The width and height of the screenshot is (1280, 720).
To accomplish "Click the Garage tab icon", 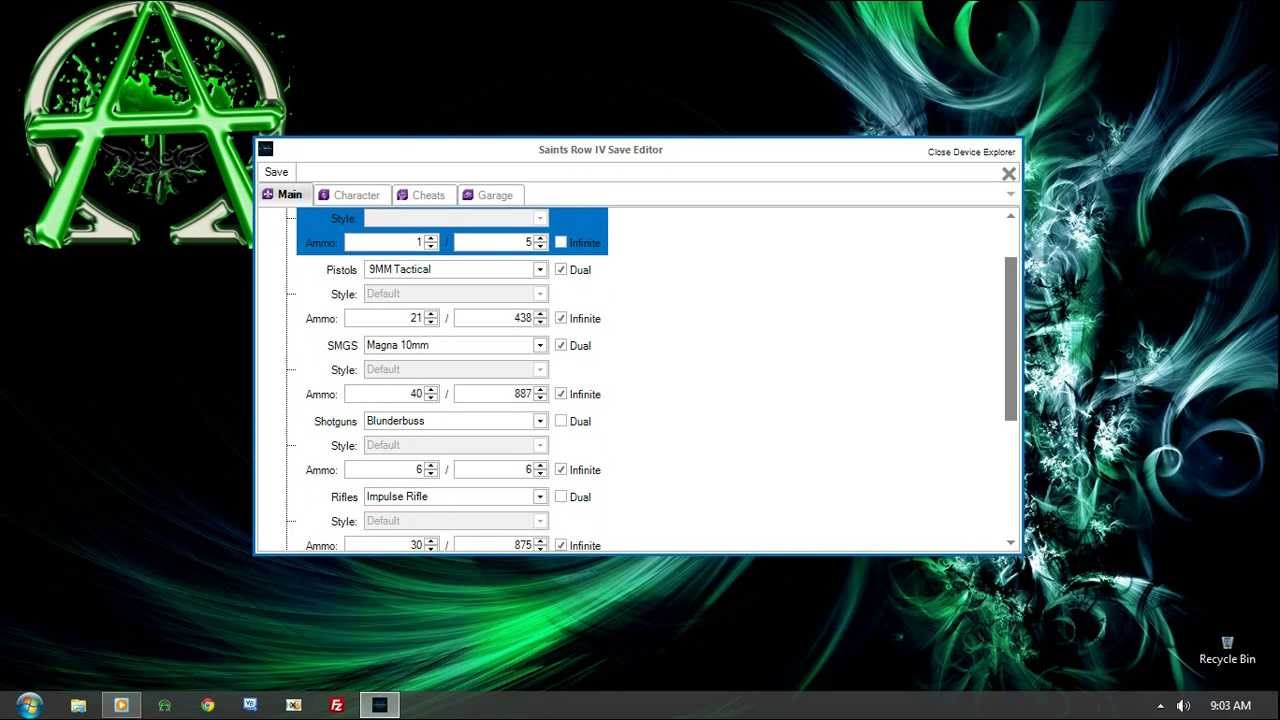I will click(x=468, y=195).
